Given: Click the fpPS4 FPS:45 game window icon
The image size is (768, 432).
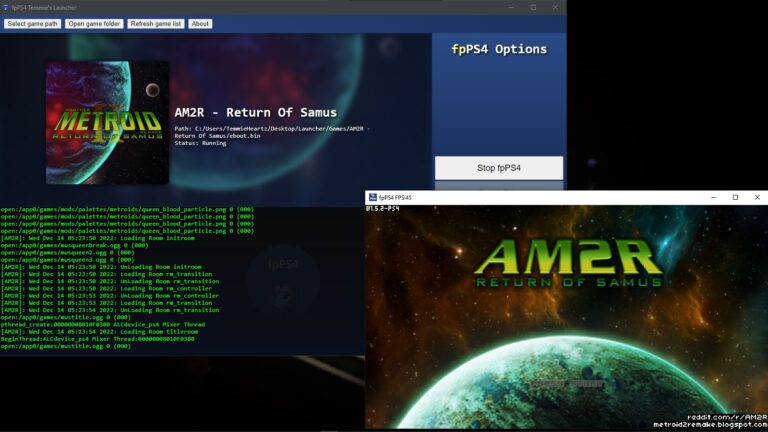Looking at the screenshot, I should click(x=373, y=197).
